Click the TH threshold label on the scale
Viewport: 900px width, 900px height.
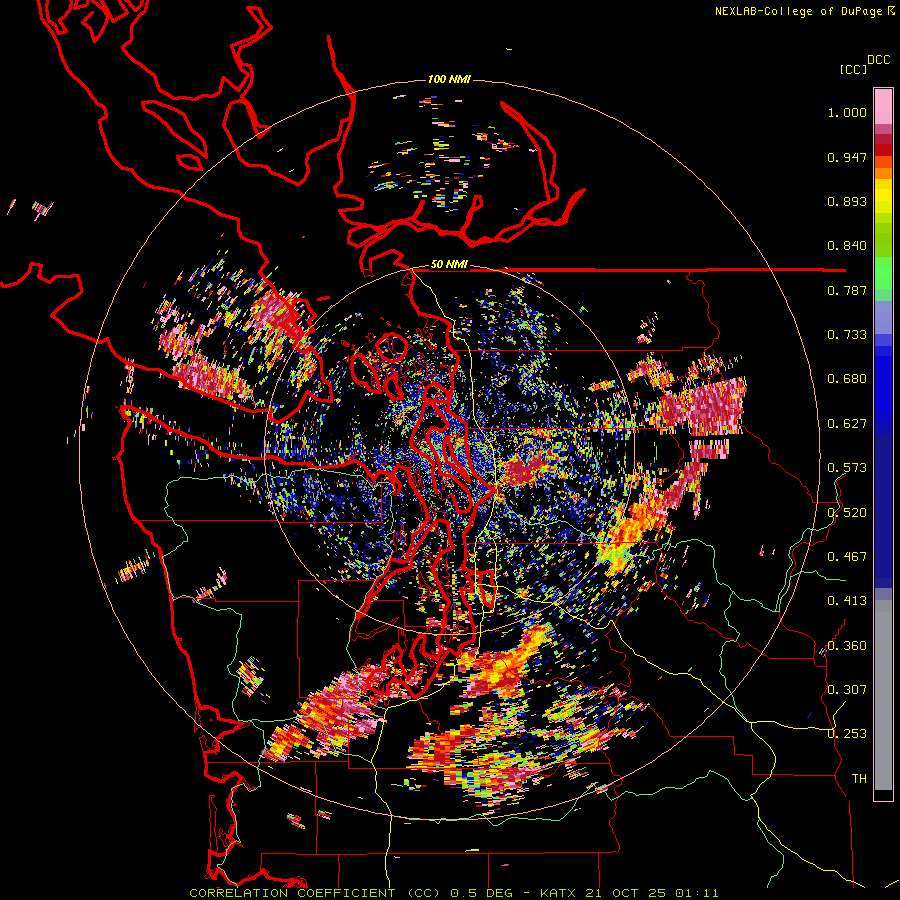click(859, 778)
